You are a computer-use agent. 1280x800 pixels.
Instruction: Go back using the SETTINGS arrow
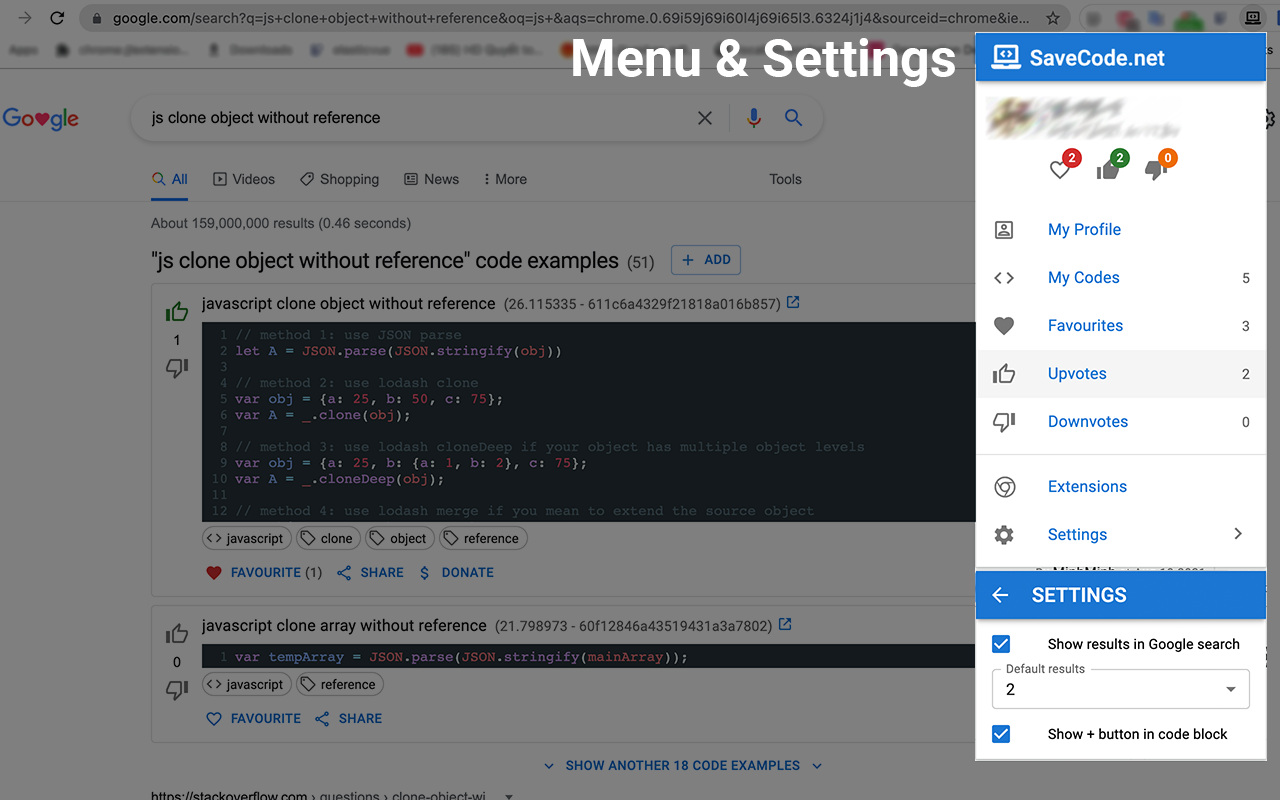[1000, 595]
